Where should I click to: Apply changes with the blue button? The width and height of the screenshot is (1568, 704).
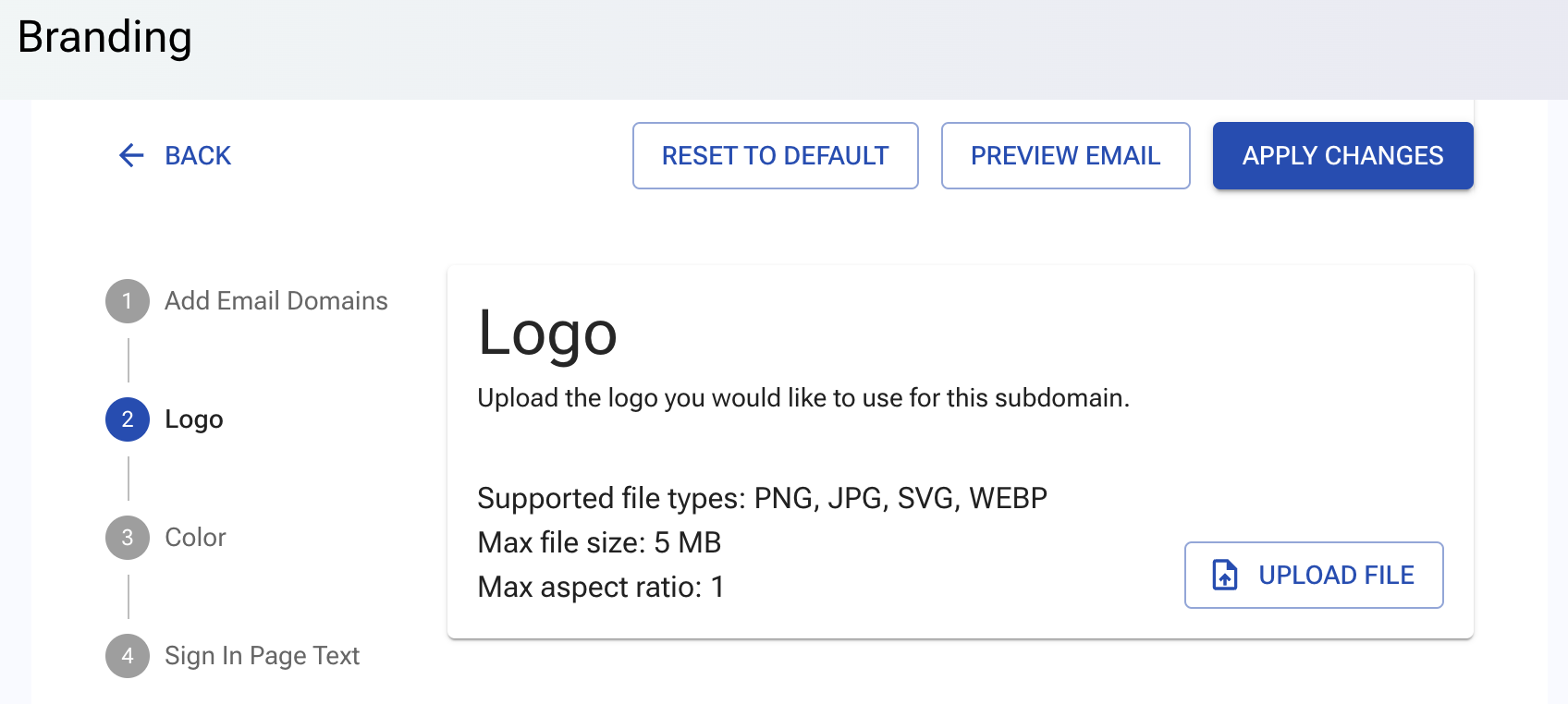tap(1343, 155)
